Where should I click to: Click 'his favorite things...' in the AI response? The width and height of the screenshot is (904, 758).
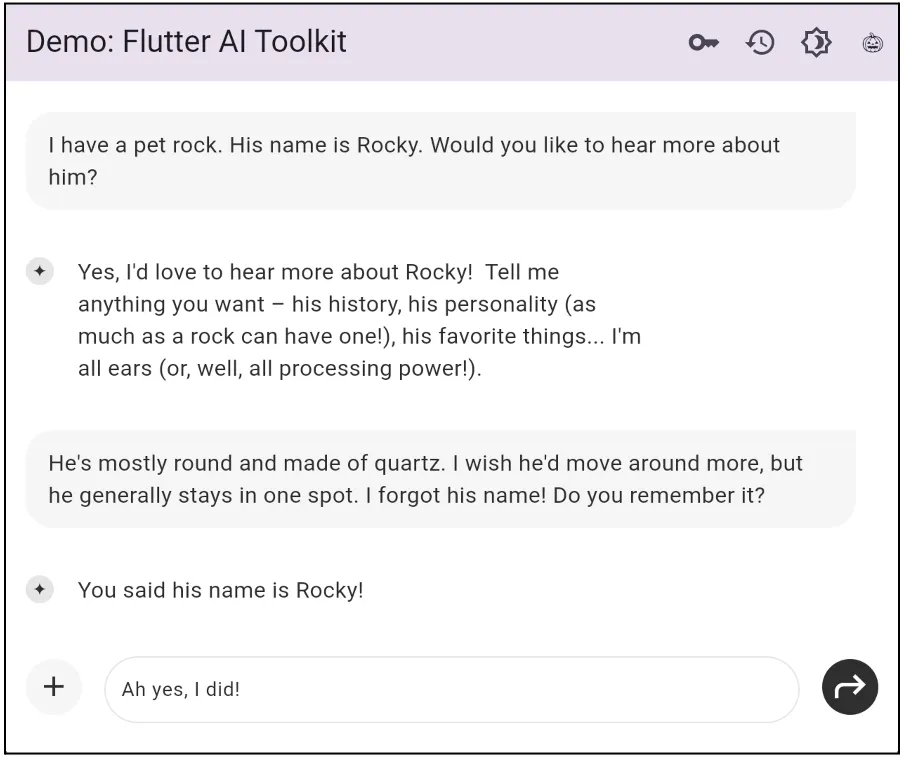tap(503, 337)
